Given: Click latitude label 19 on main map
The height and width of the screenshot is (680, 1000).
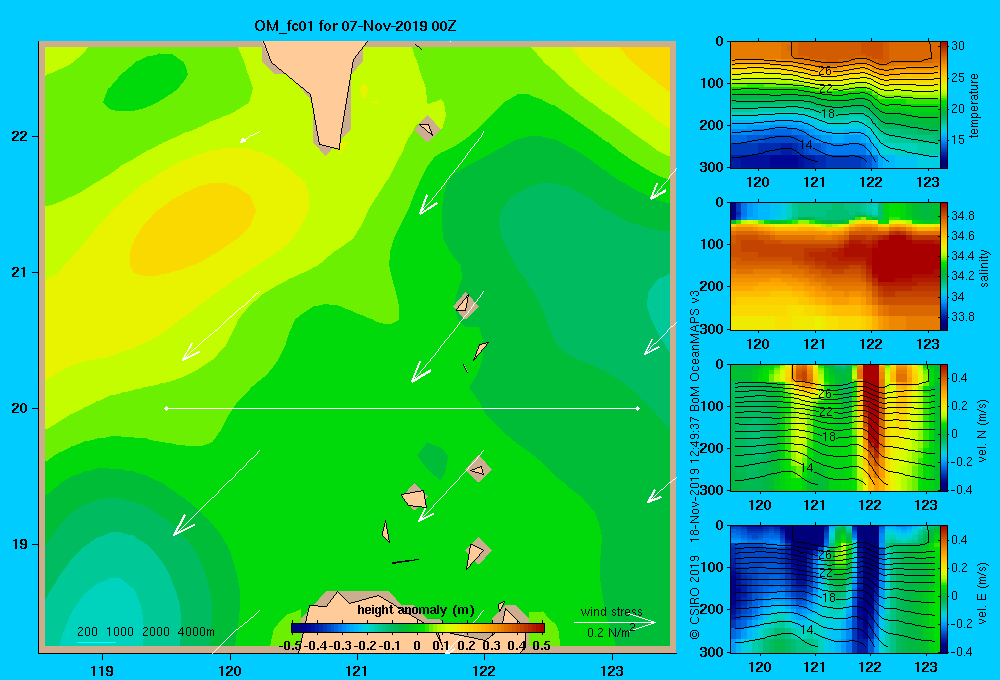Looking at the screenshot, I should click(x=19, y=544).
